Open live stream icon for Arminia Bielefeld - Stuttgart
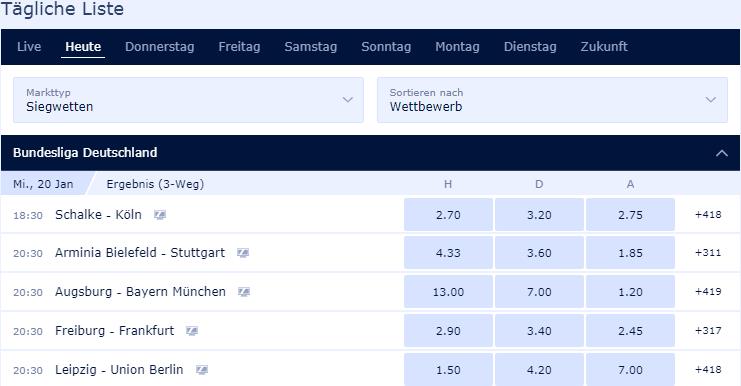741x386 pixels. tap(243, 253)
